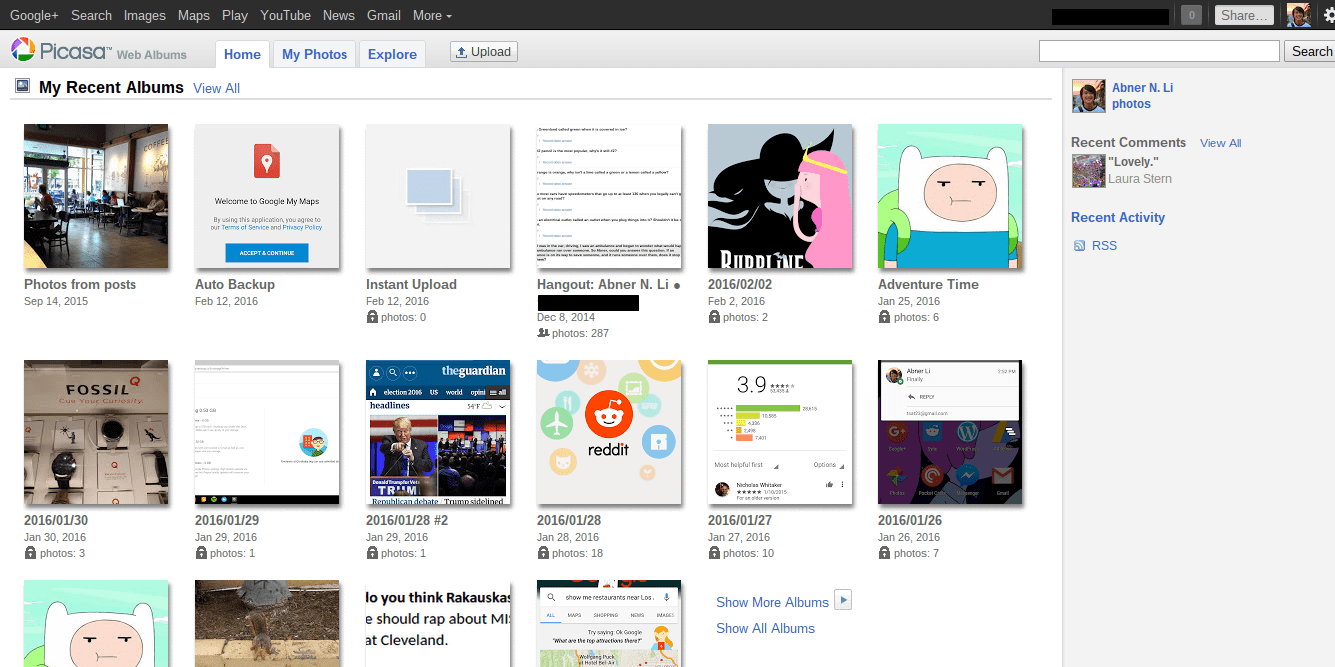This screenshot has height=667, width=1335.
Task: Click the profile avatar in top bar
Action: [x=1298, y=15]
